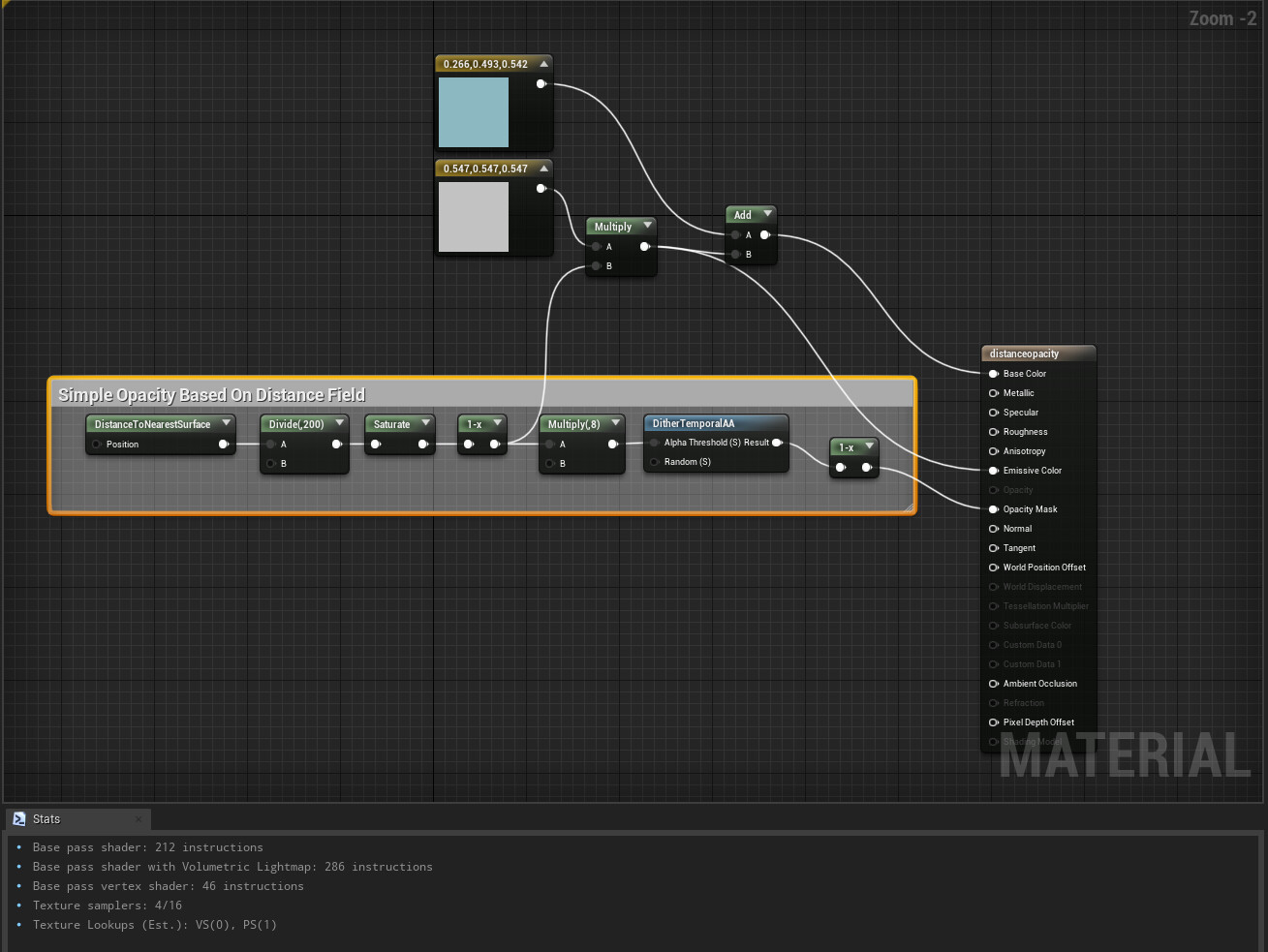Click the Ambient Occlusion pin on the material node

coord(994,683)
